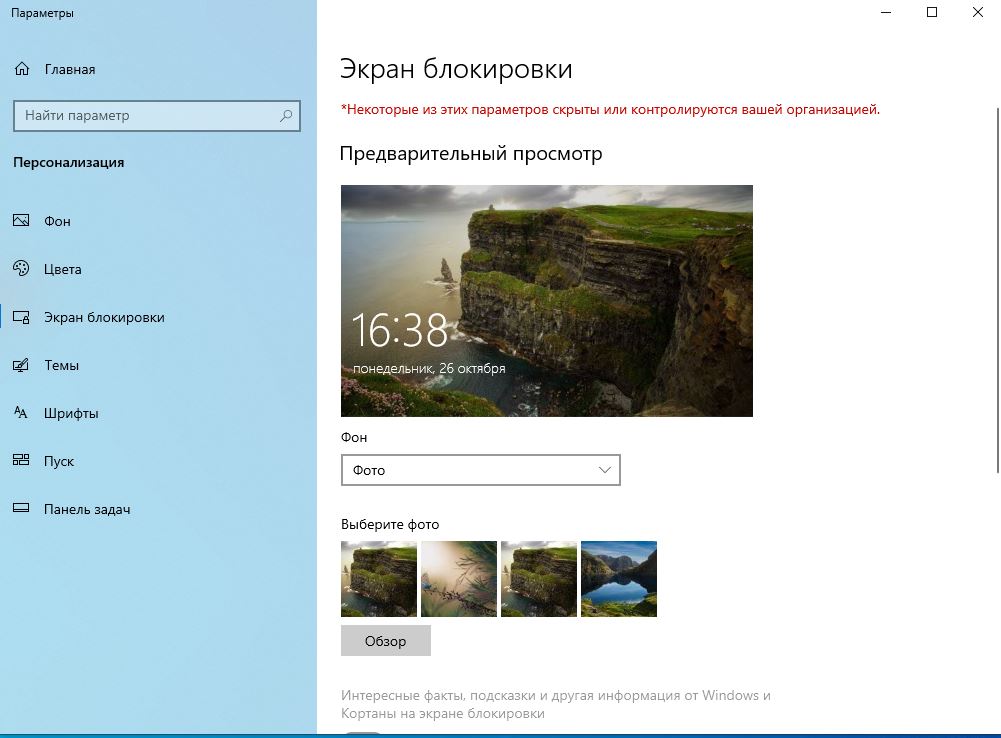Minimize the Параметры window
The height and width of the screenshot is (738, 1001).
point(886,12)
